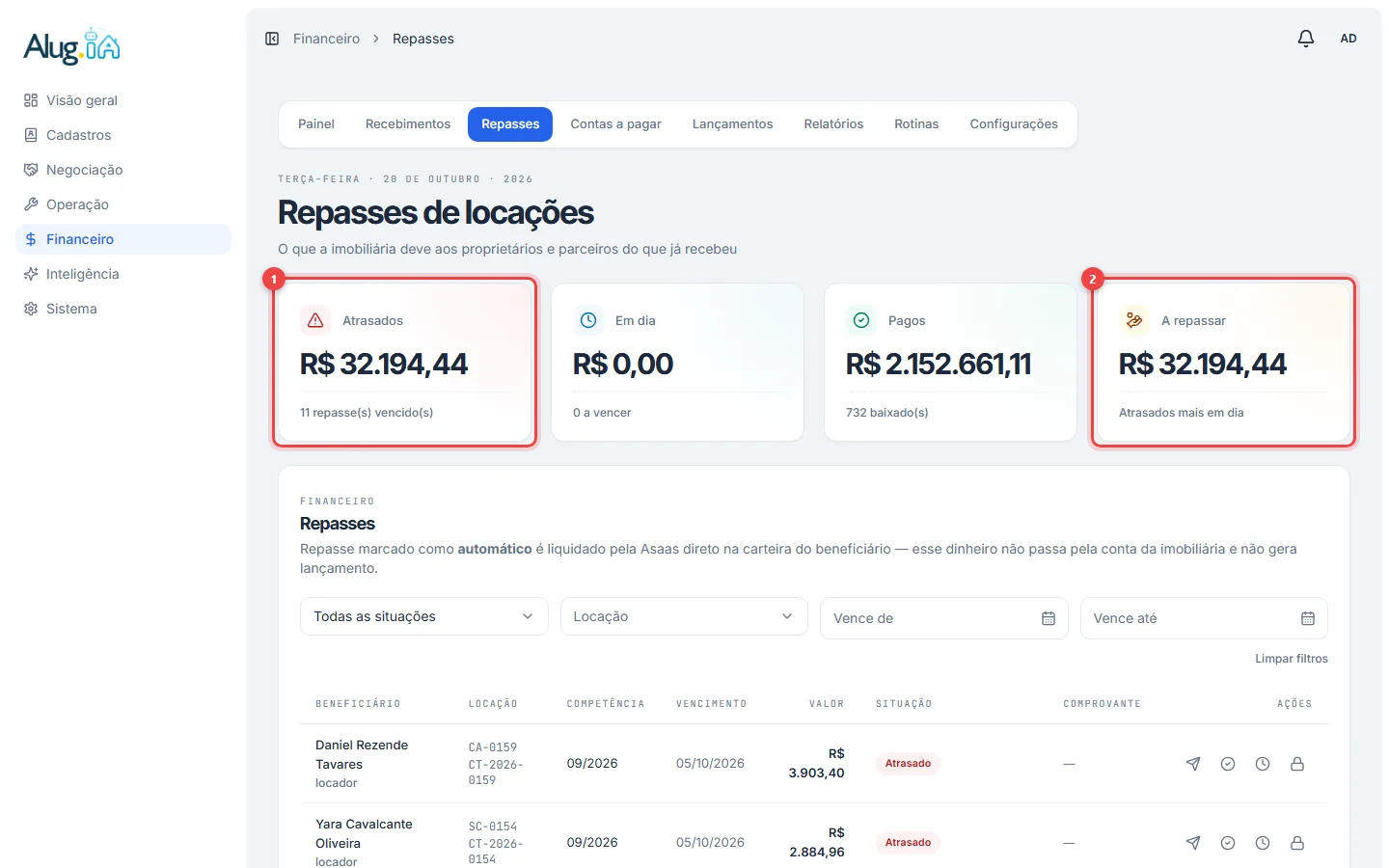Open the Vence até calendar picker icon
This screenshot has height=868, width=1389.
point(1308,618)
